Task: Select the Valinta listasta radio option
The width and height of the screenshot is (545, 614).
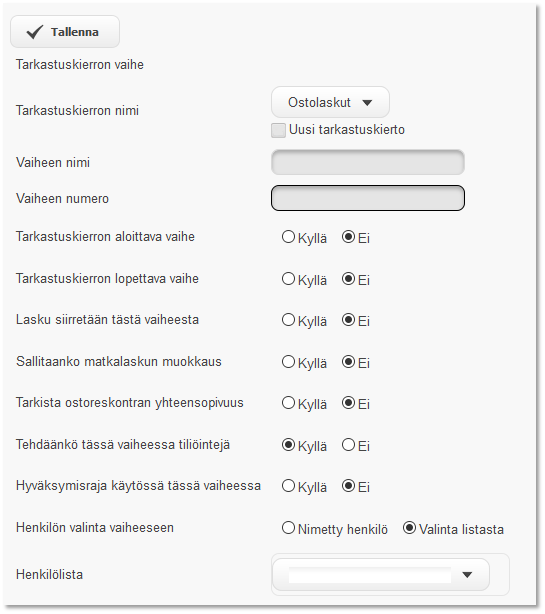Action: click(409, 528)
